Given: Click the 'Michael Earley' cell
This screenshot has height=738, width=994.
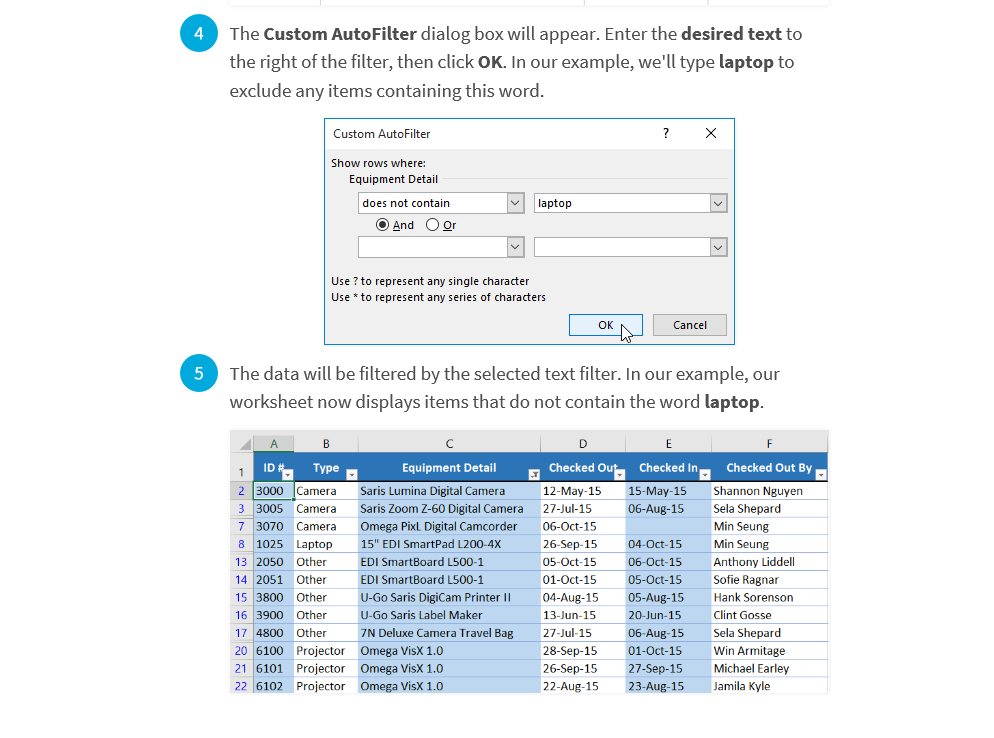Looking at the screenshot, I should [x=770, y=668].
